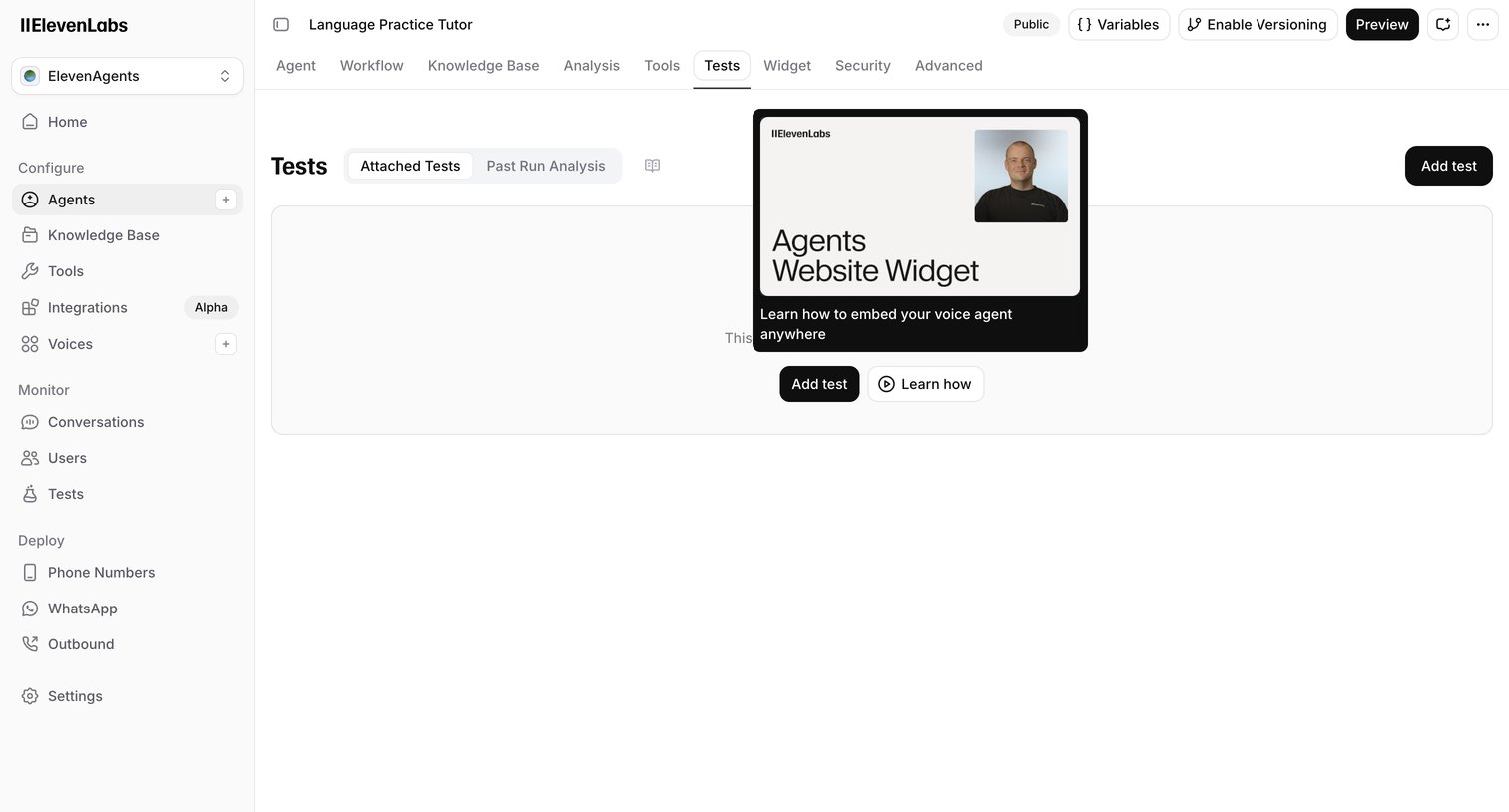
Task: Open WhatsApp under Deploy
Action: (127, 609)
